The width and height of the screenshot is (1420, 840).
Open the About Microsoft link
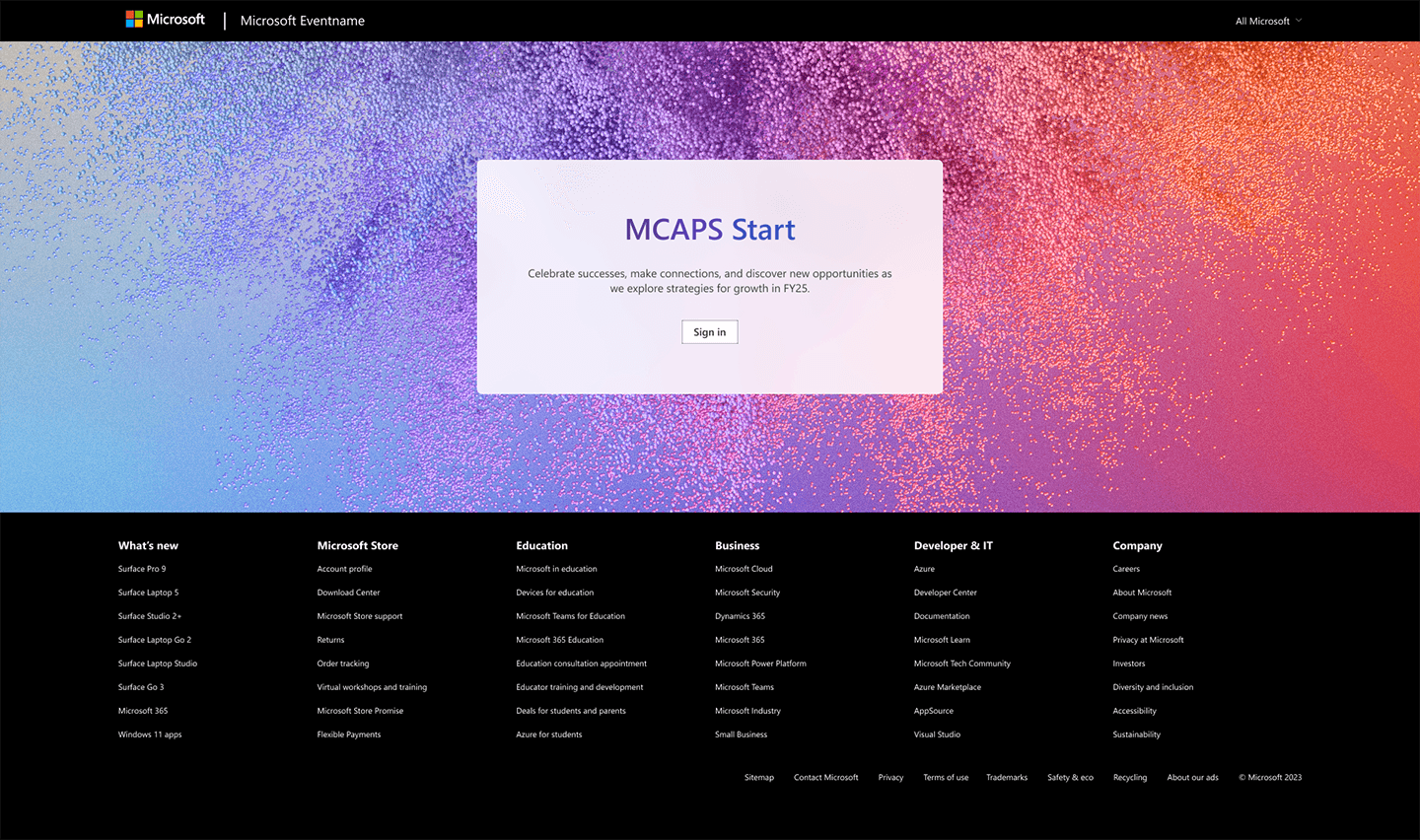pyautogui.click(x=1142, y=593)
